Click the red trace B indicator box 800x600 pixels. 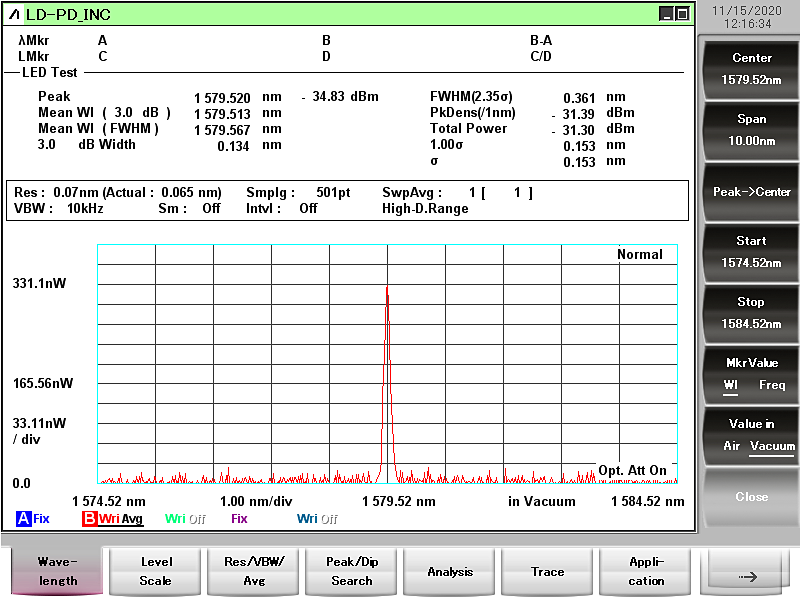coord(89,519)
